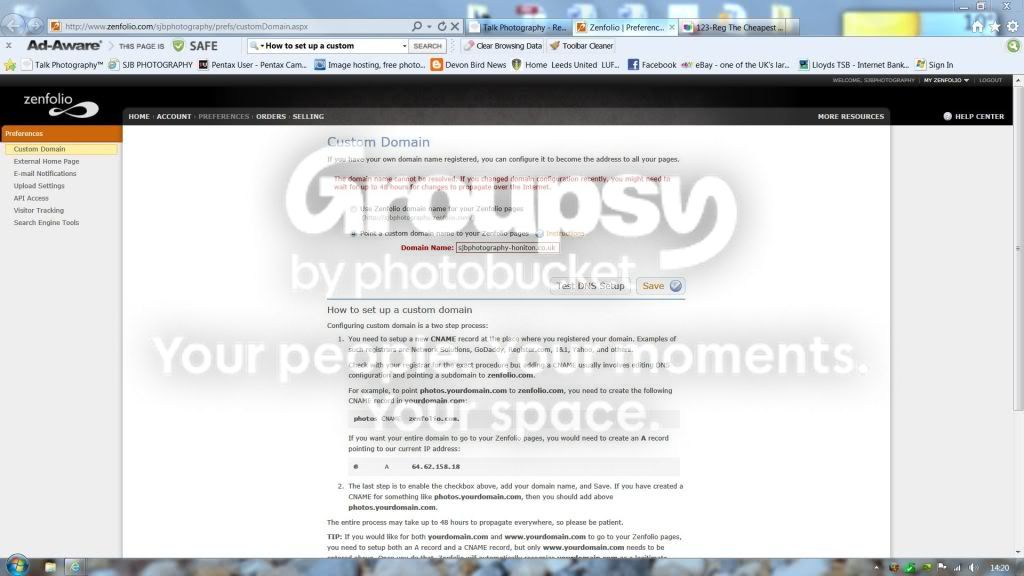The height and width of the screenshot is (576, 1024).
Task: Switch to the Talk Photography tab
Action: pyautogui.click(x=518, y=27)
